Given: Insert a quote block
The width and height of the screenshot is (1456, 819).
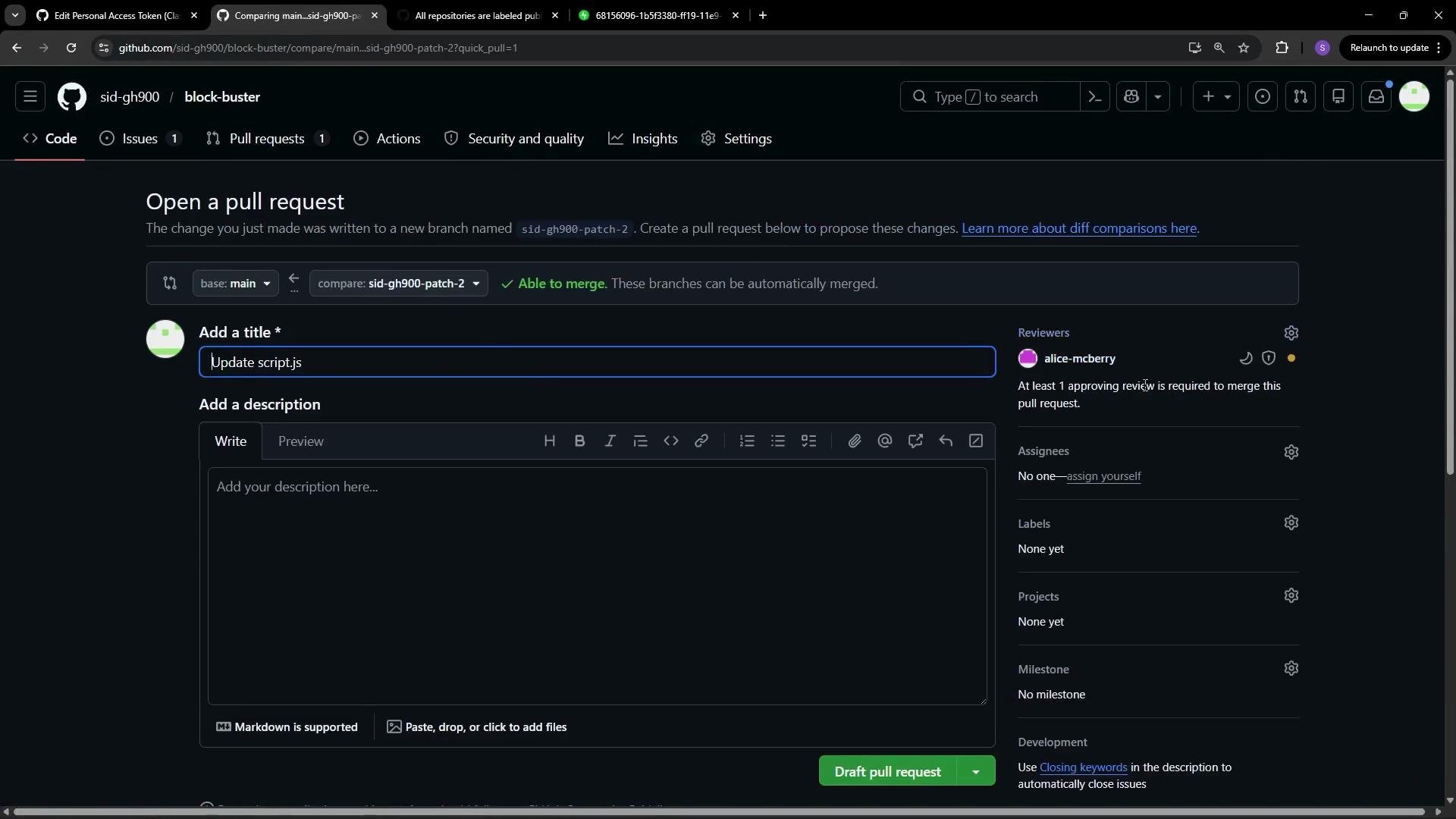Looking at the screenshot, I should [641, 441].
